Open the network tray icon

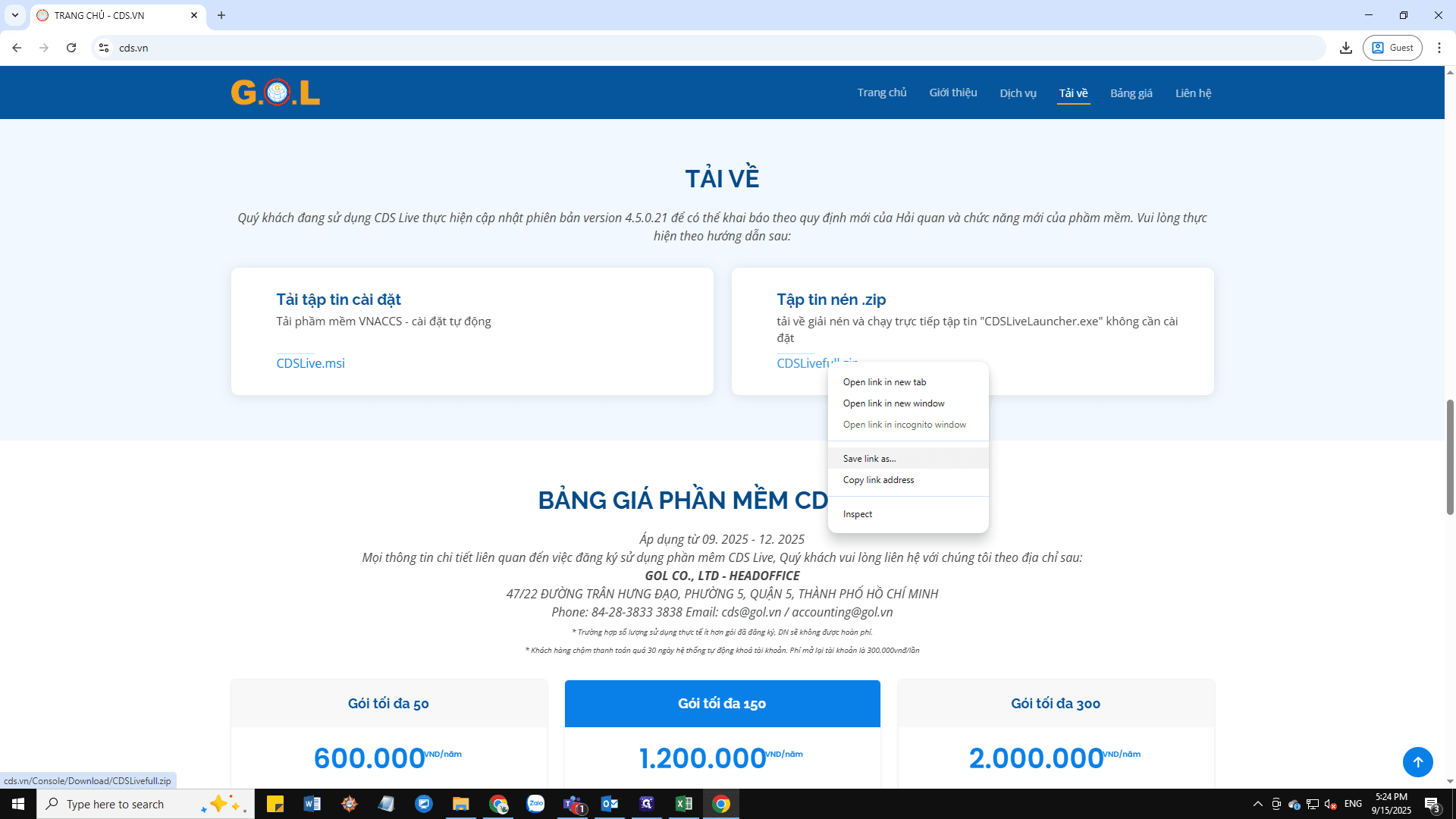coord(1313,804)
